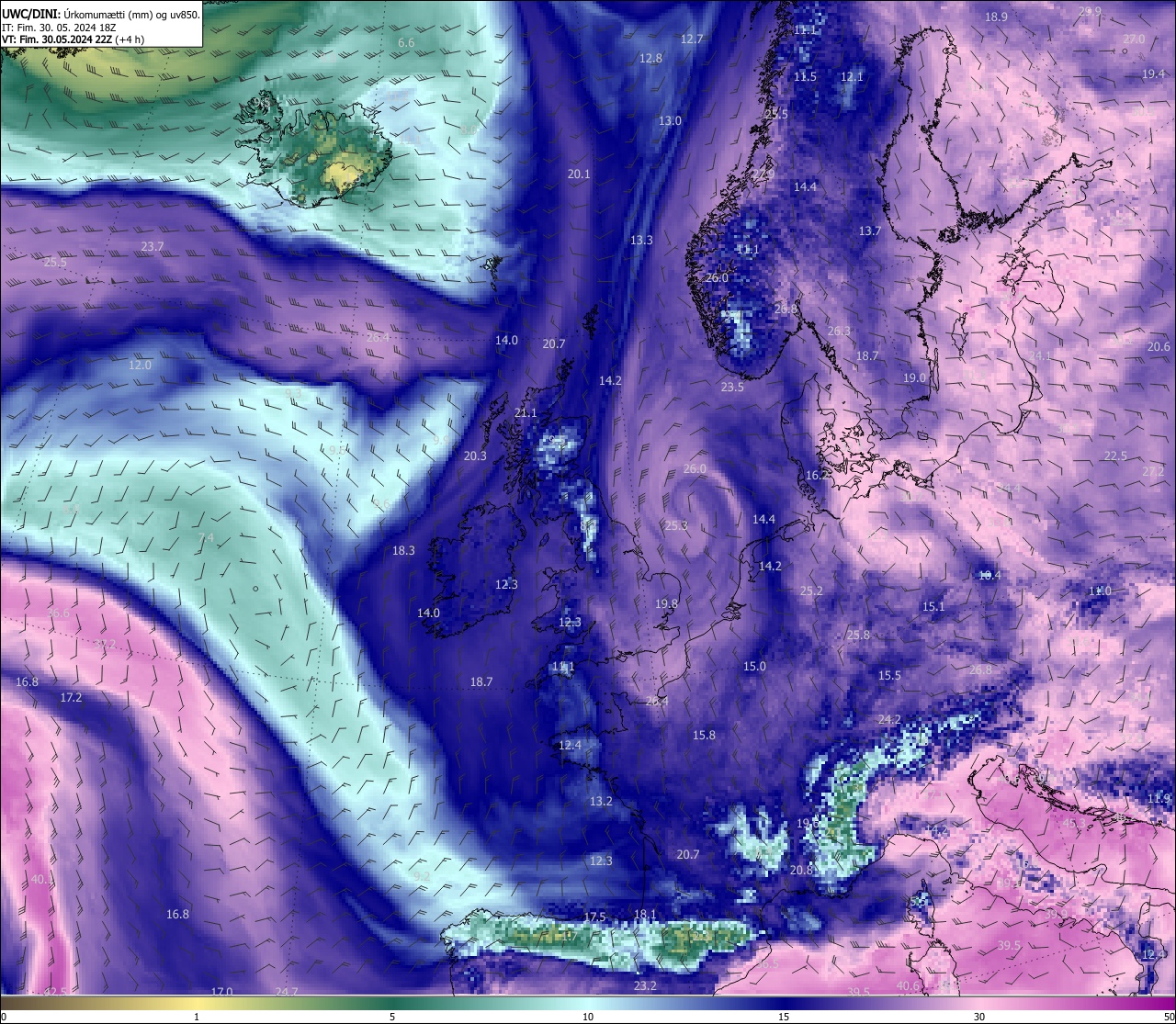Click the 15.5 value label

click(x=889, y=676)
